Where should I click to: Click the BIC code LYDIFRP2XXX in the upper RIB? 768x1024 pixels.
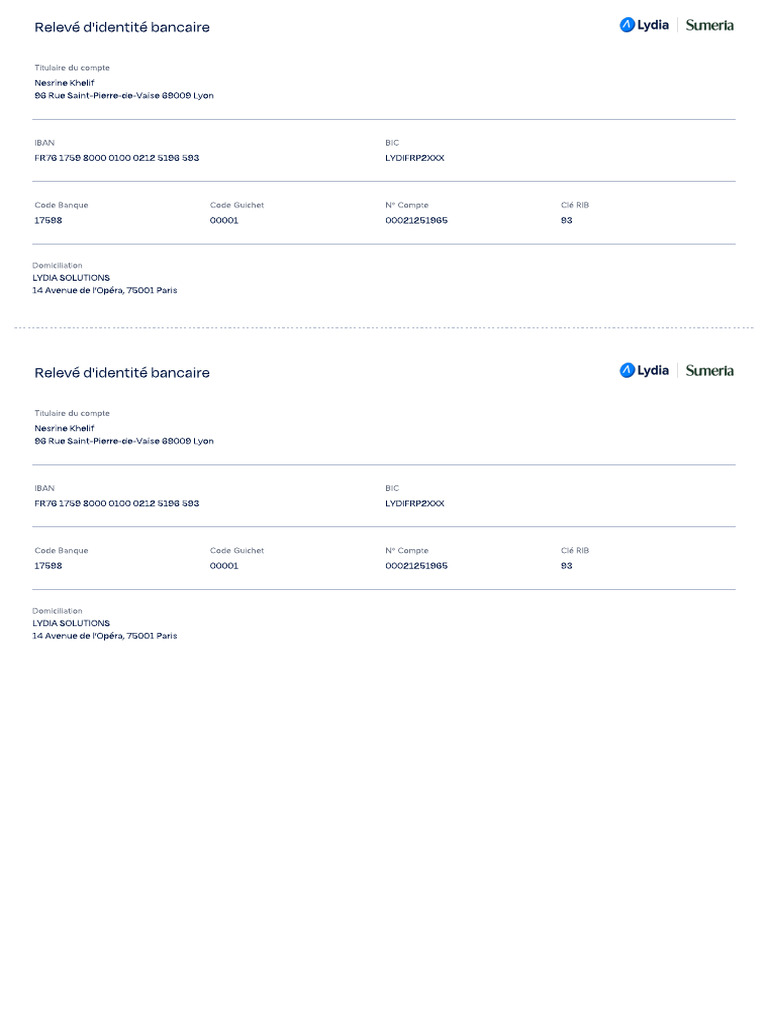414,158
